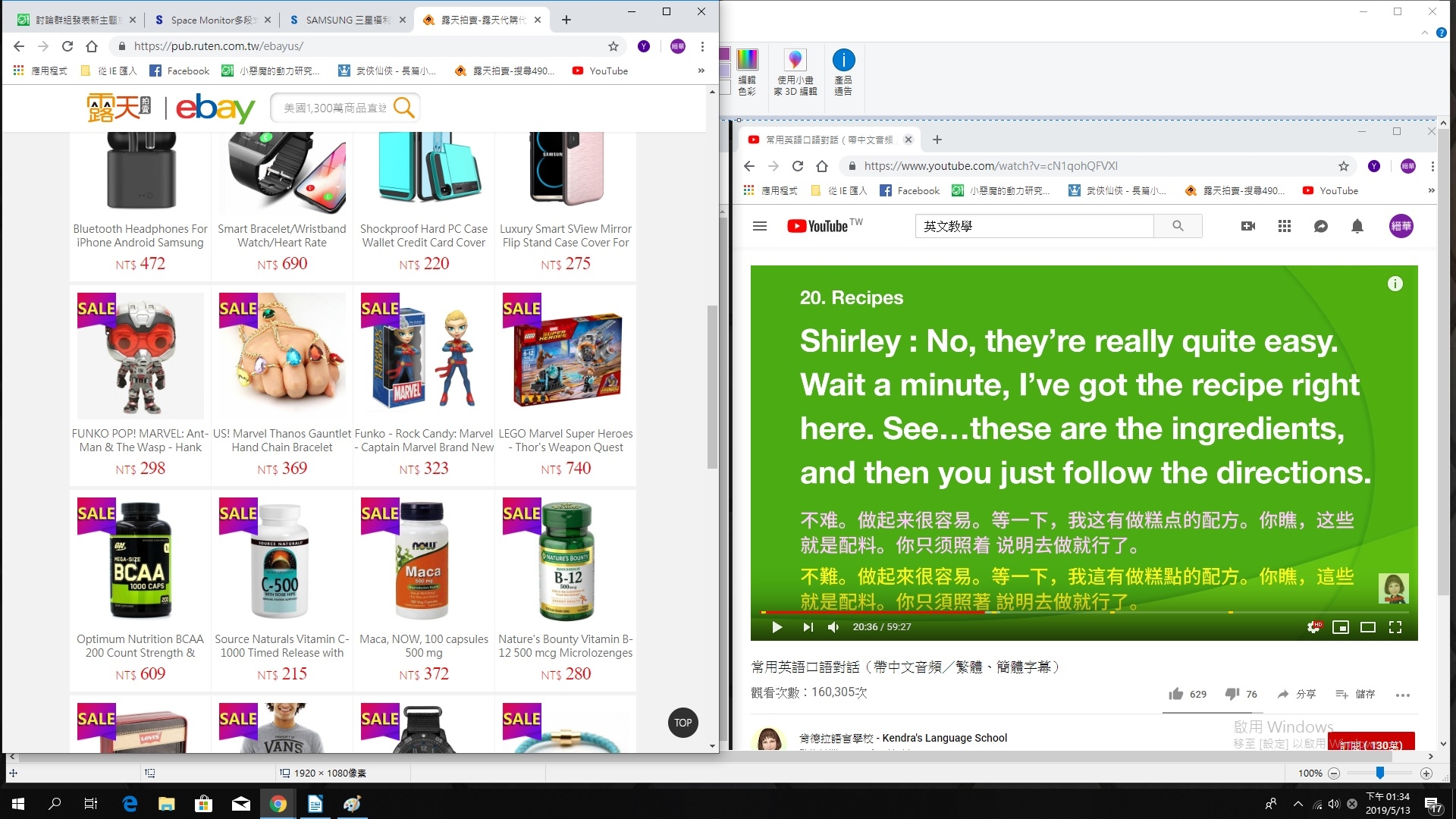Open video settings gear

point(1314,627)
